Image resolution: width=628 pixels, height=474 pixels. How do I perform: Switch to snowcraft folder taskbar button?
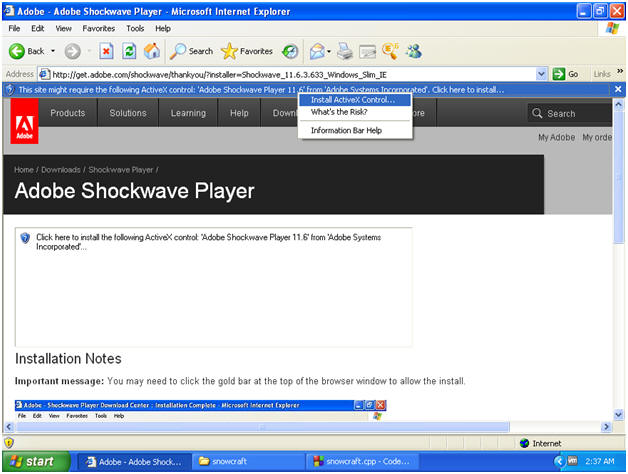point(248,462)
